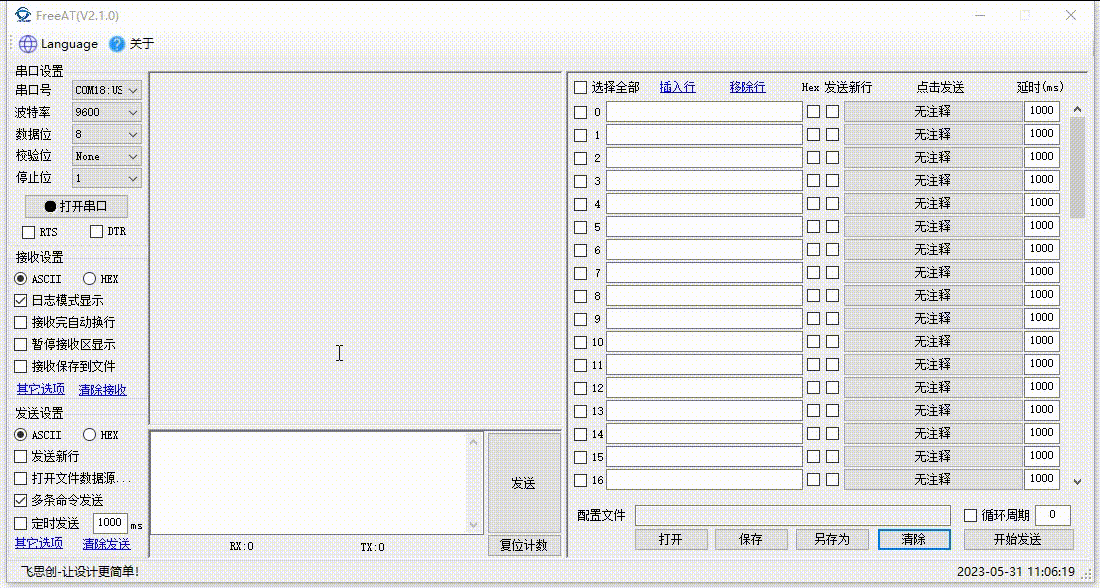Check 选择全部 checkbox
This screenshot has width=1100, height=588.
pyautogui.click(x=580, y=88)
